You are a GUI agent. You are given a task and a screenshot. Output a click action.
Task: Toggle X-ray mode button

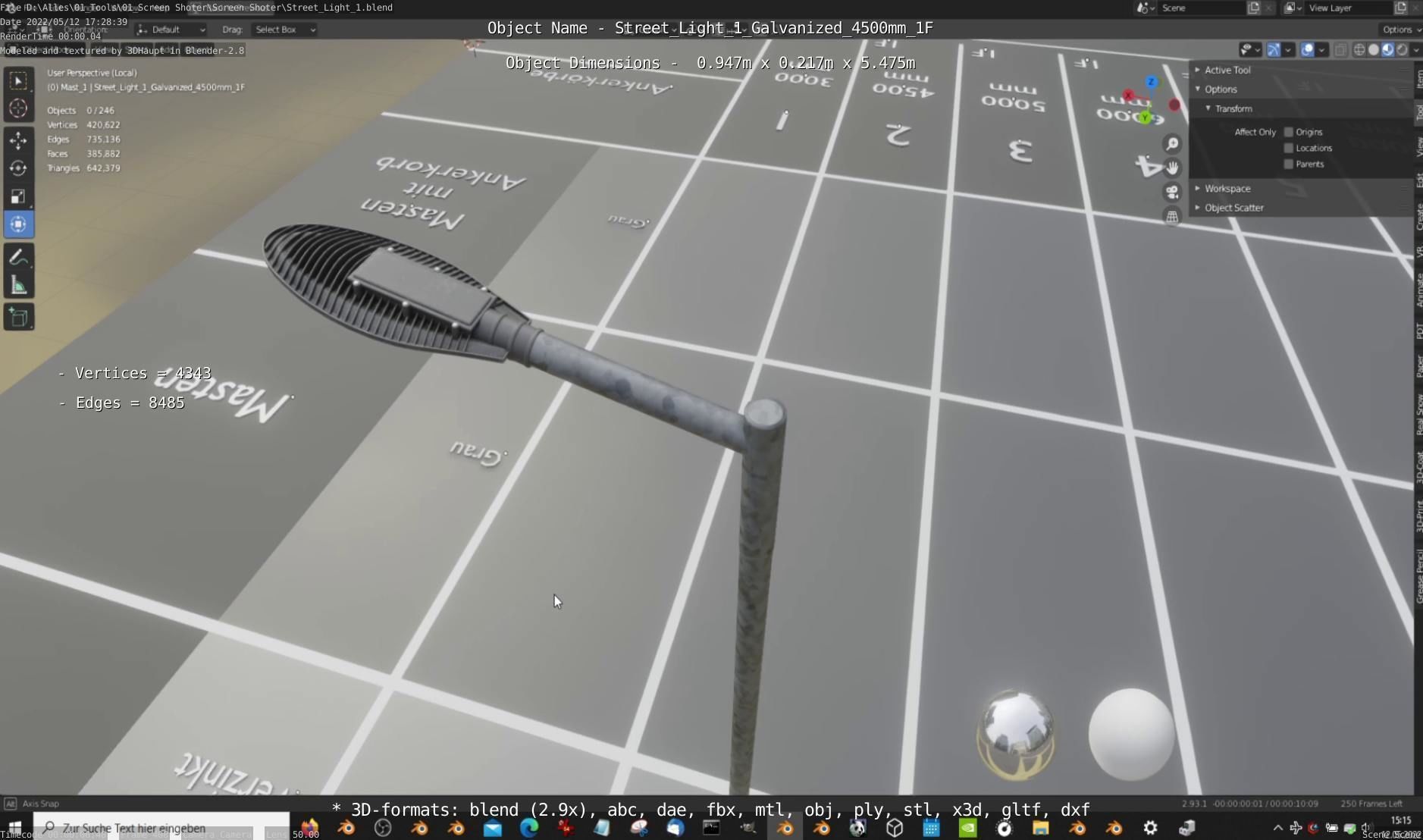1340,50
